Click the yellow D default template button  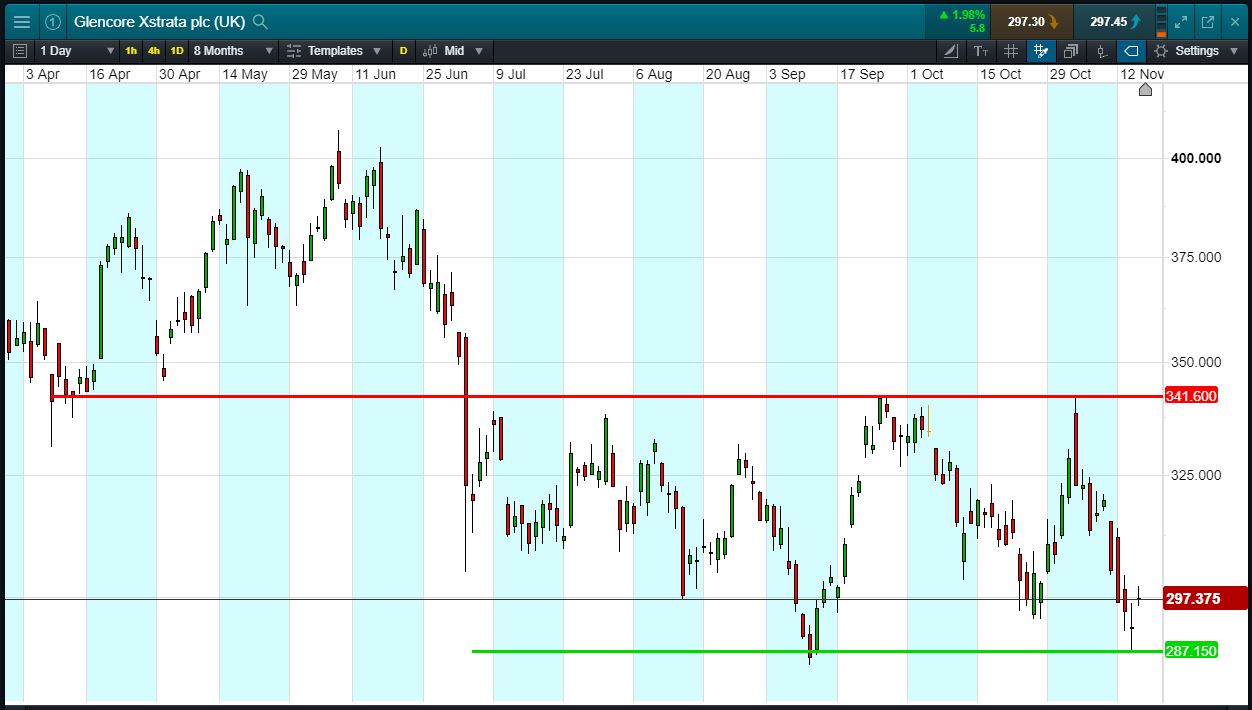(x=404, y=50)
